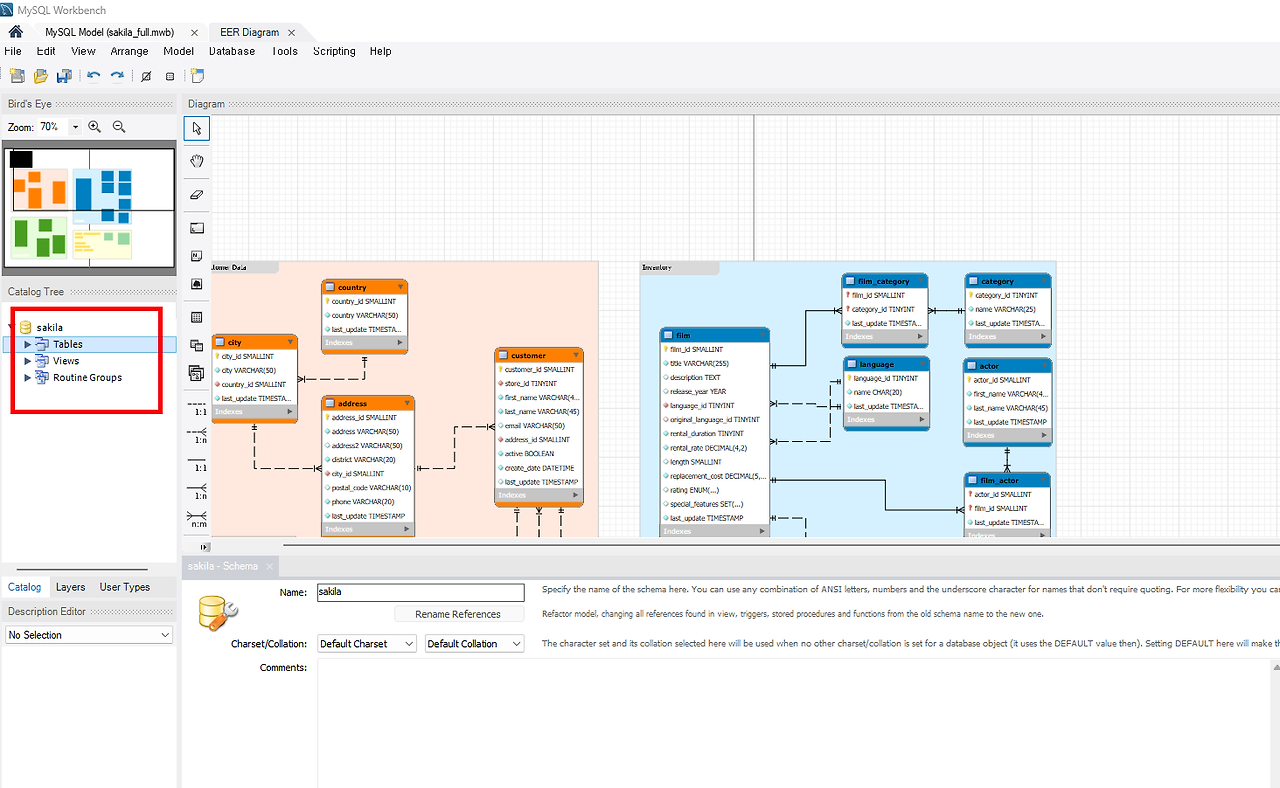Open the Default Collation dropdown
Image resolution: width=1280 pixels, height=788 pixels.
[474, 644]
